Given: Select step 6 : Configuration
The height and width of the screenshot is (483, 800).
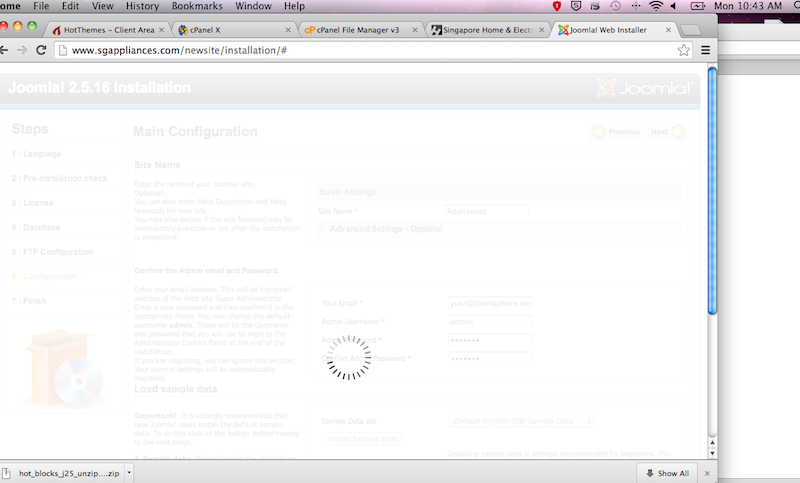Looking at the screenshot, I should 43,276.
